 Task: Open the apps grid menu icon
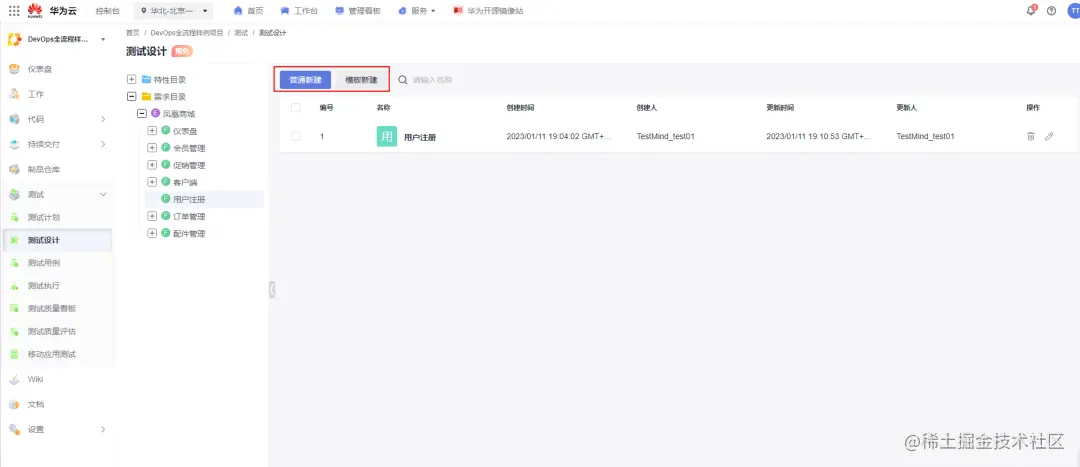coord(14,10)
